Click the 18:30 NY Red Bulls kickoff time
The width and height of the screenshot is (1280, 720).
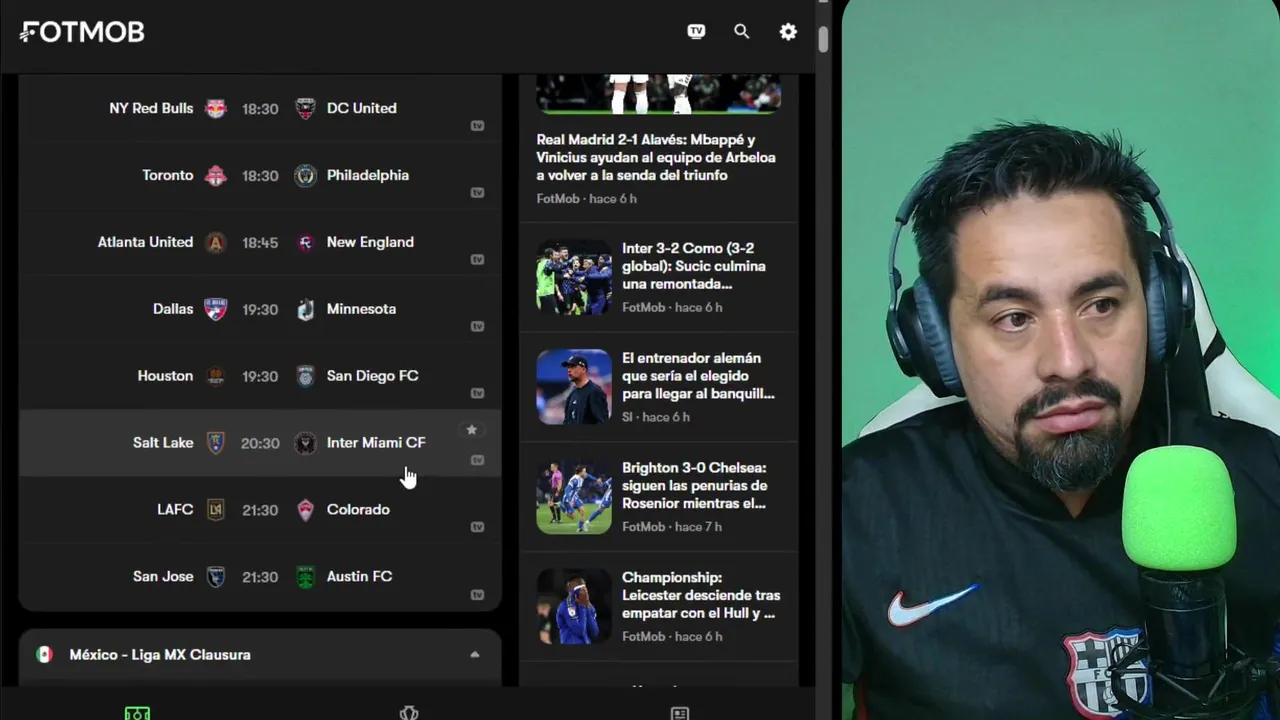coord(260,109)
